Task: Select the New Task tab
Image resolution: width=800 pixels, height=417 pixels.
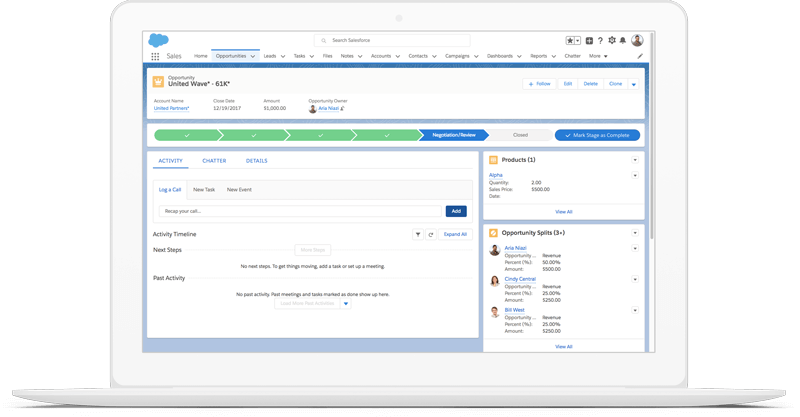Action: click(204, 189)
